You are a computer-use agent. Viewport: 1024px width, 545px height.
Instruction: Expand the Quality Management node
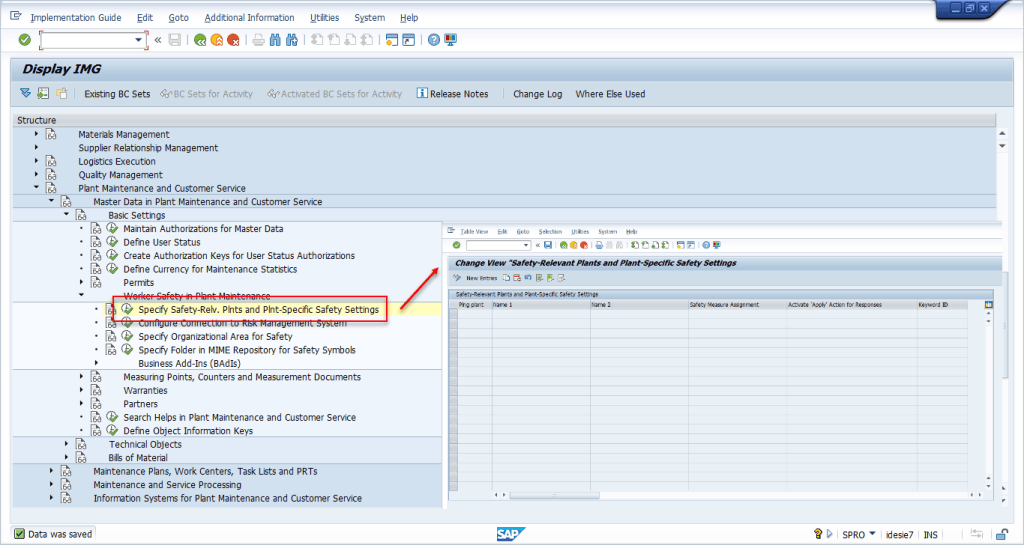click(x=37, y=174)
